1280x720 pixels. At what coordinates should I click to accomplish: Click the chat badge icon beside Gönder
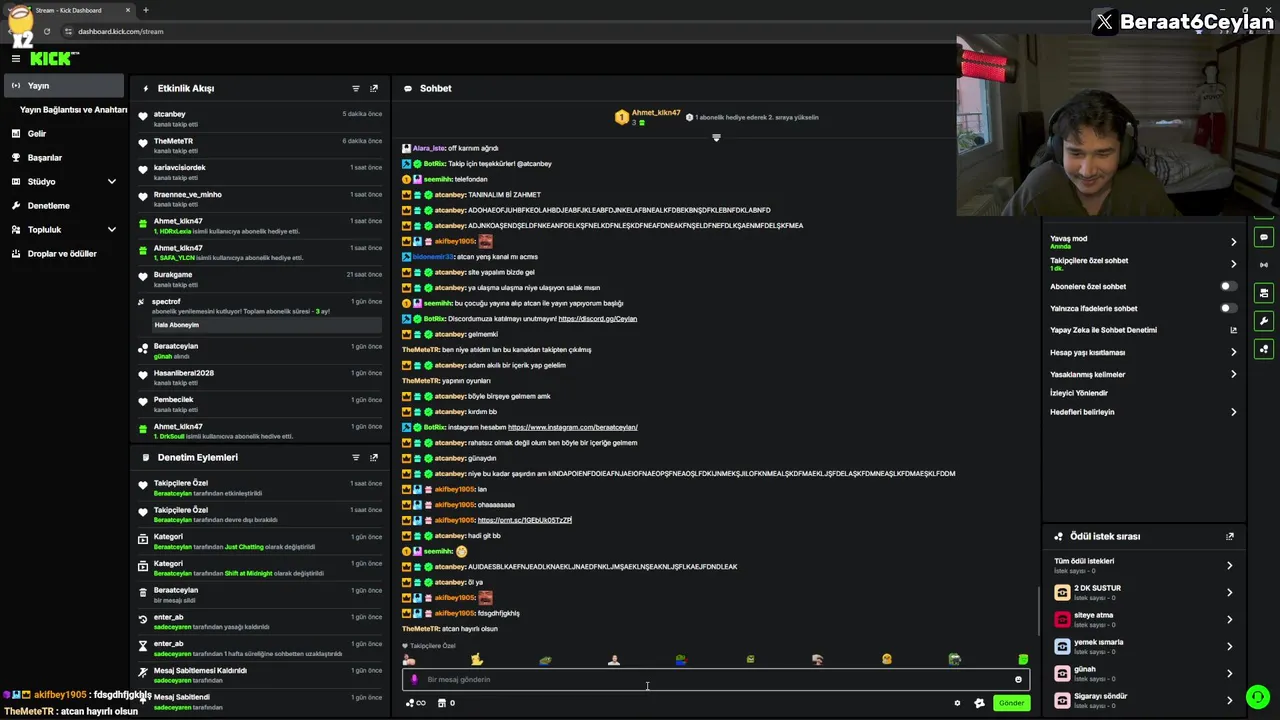coord(979,703)
